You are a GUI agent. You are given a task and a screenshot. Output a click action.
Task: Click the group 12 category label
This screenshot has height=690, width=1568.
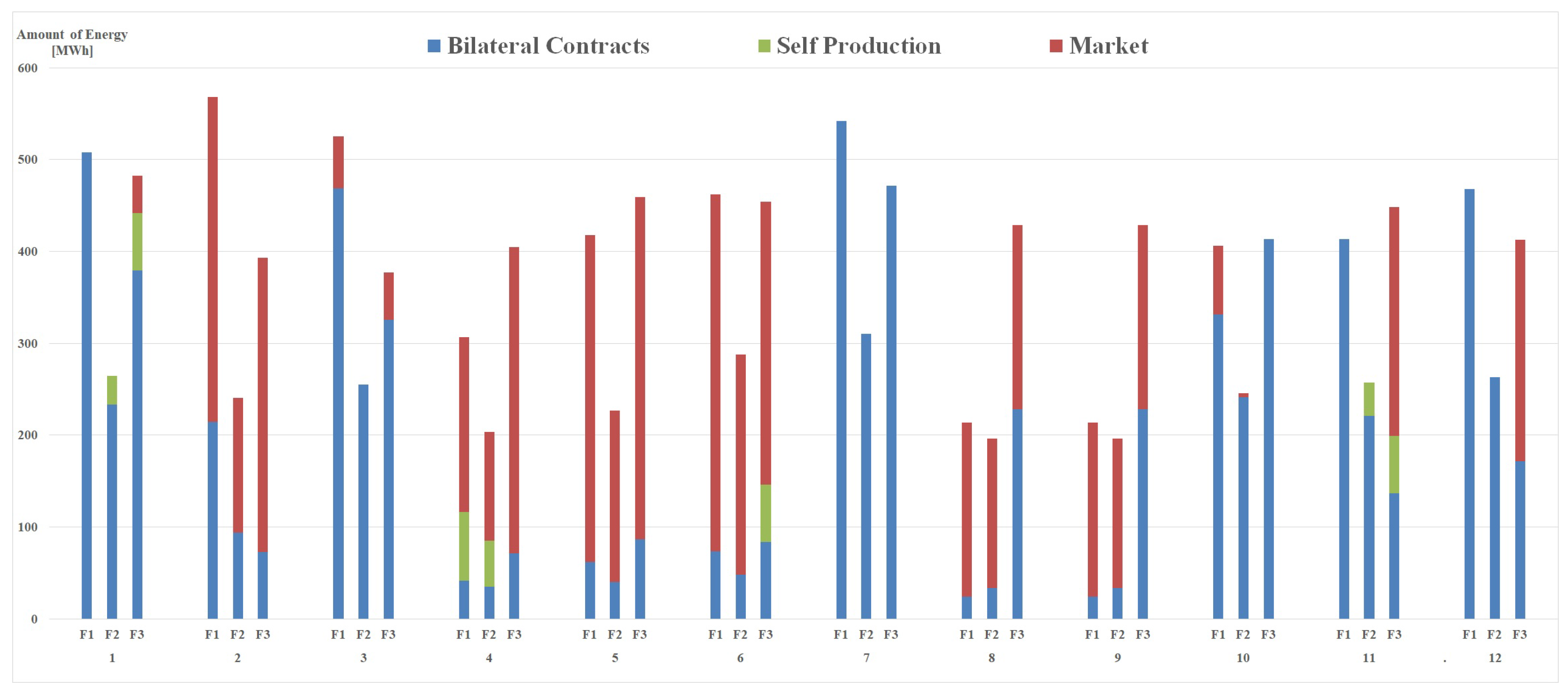point(1494,658)
